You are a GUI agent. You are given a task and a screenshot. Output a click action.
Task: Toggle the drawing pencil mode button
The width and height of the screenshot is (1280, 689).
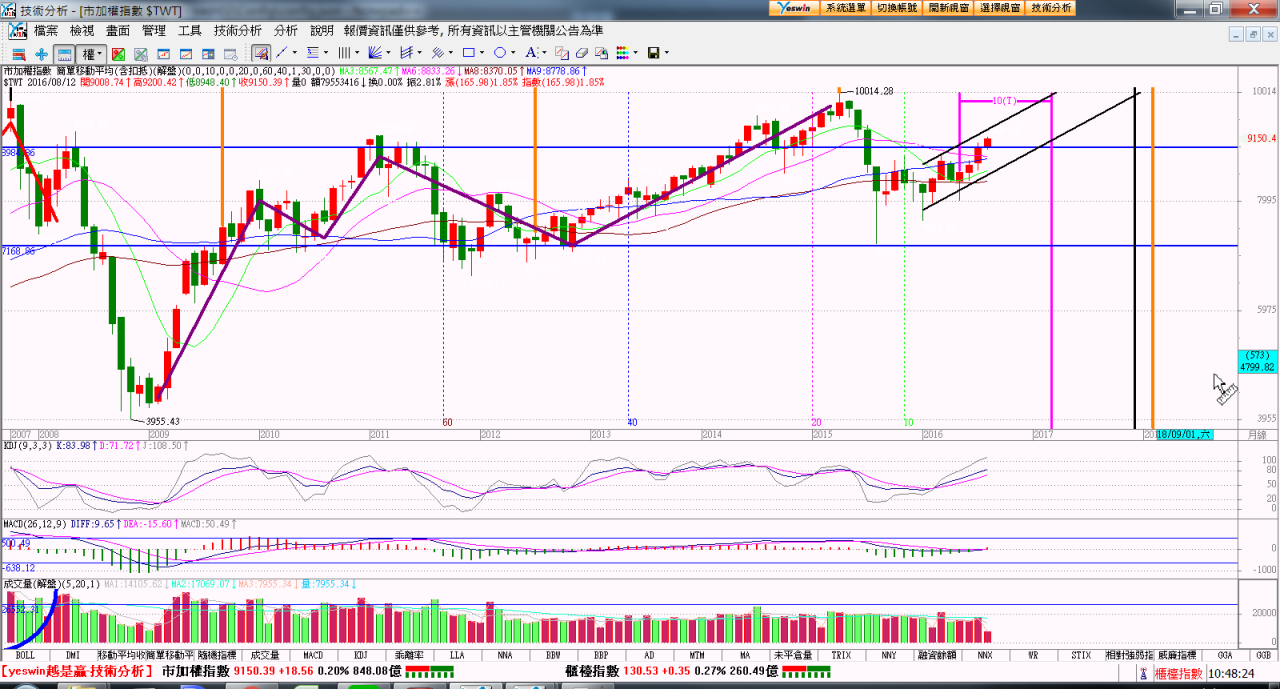pyautogui.click(x=260, y=52)
